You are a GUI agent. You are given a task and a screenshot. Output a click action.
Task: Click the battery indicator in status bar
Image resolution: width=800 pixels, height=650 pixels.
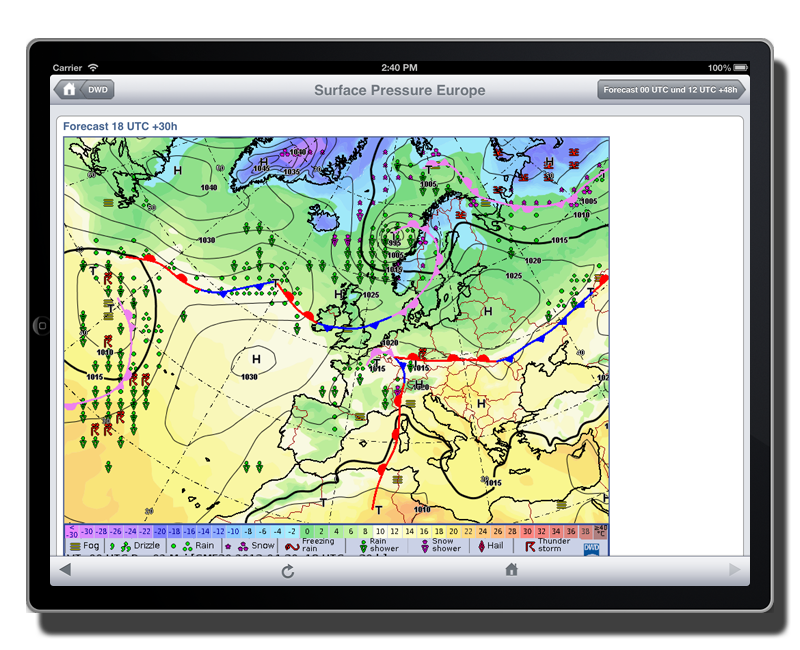tap(739, 68)
